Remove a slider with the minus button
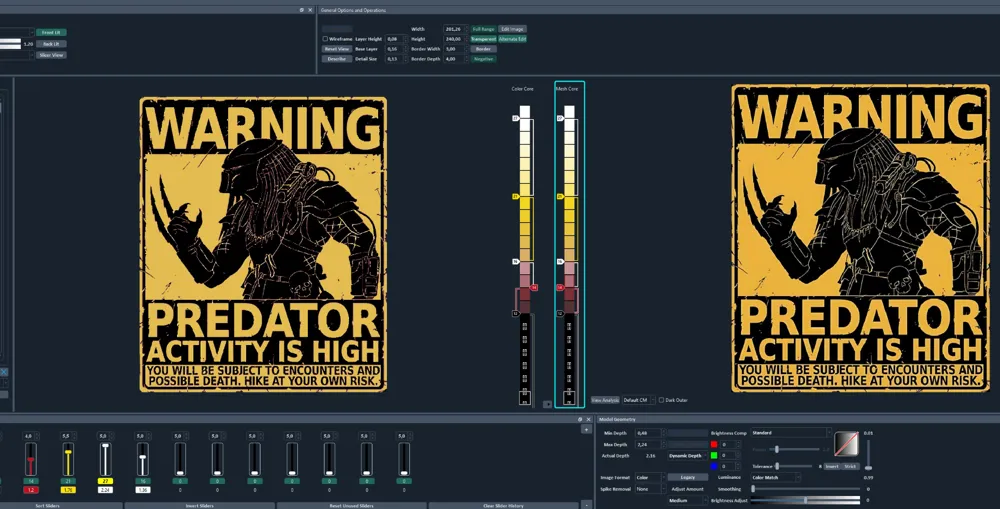 [x=586, y=505]
